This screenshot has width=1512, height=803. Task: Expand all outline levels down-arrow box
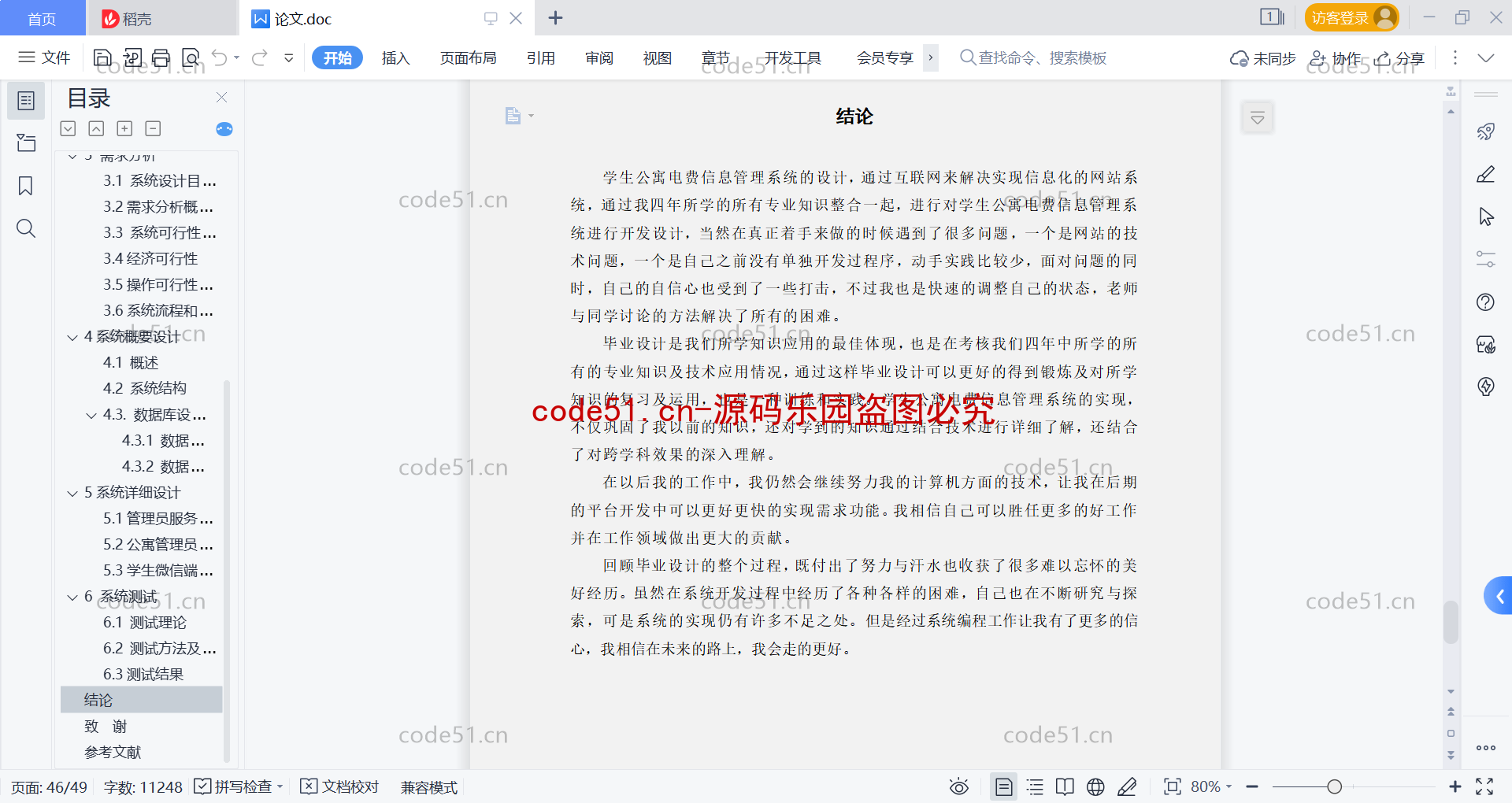[68, 128]
